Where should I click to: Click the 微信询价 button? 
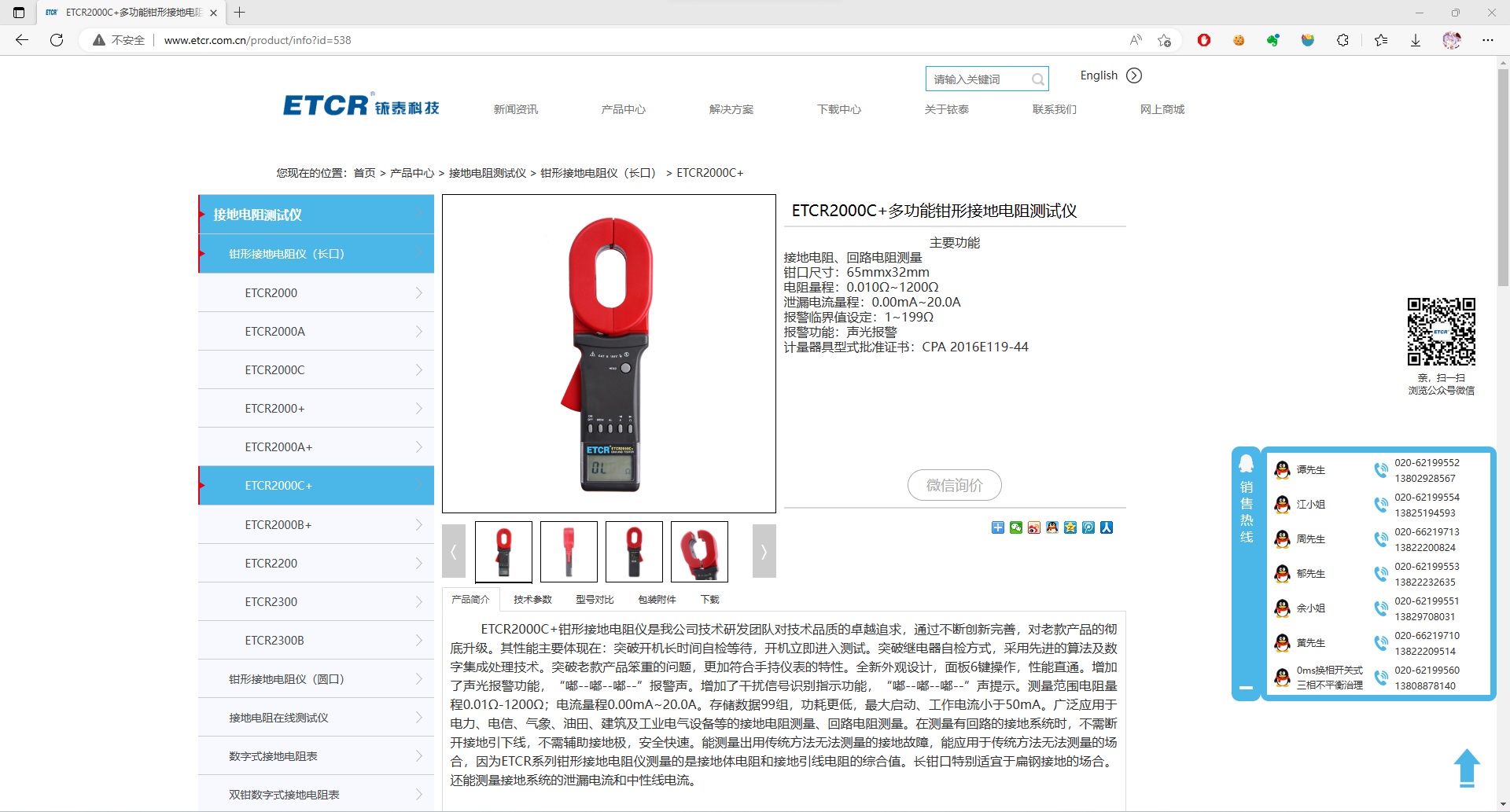[x=954, y=485]
